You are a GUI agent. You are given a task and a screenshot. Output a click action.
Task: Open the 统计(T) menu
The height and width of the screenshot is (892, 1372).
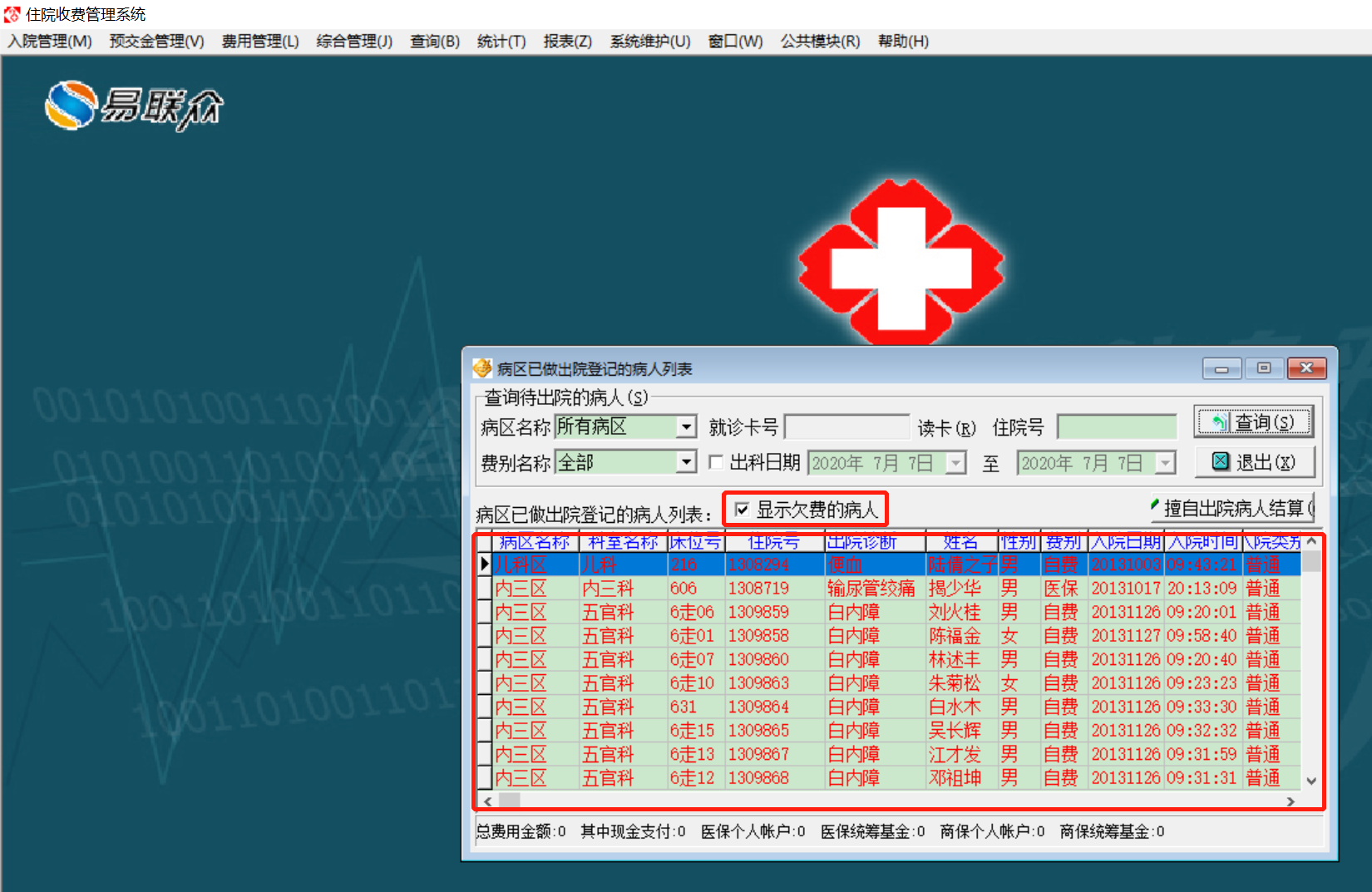[501, 42]
